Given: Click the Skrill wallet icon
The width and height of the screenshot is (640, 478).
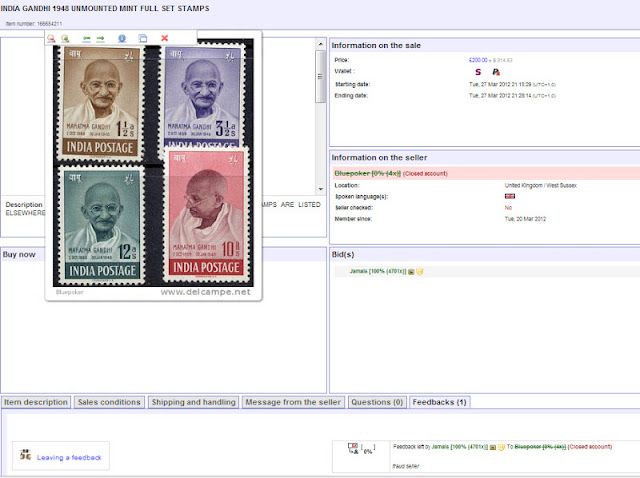Looking at the screenshot, I should (478, 72).
